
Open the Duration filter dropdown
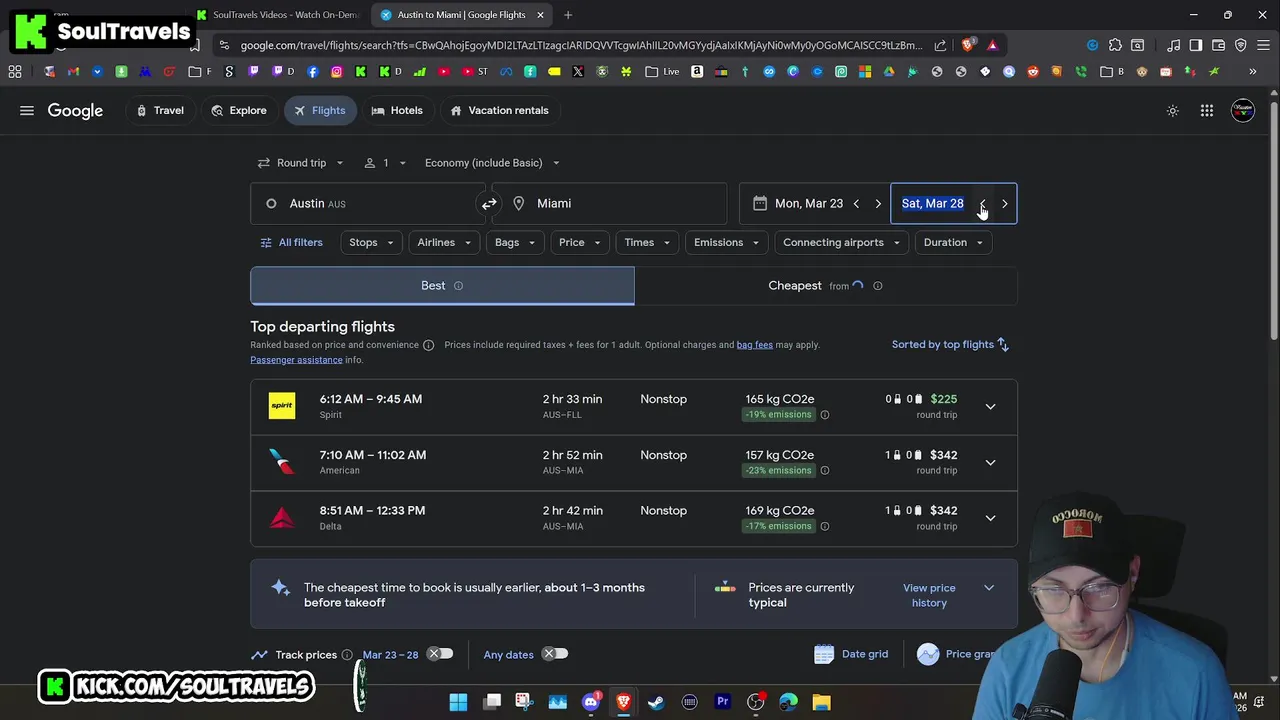coord(953,243)
